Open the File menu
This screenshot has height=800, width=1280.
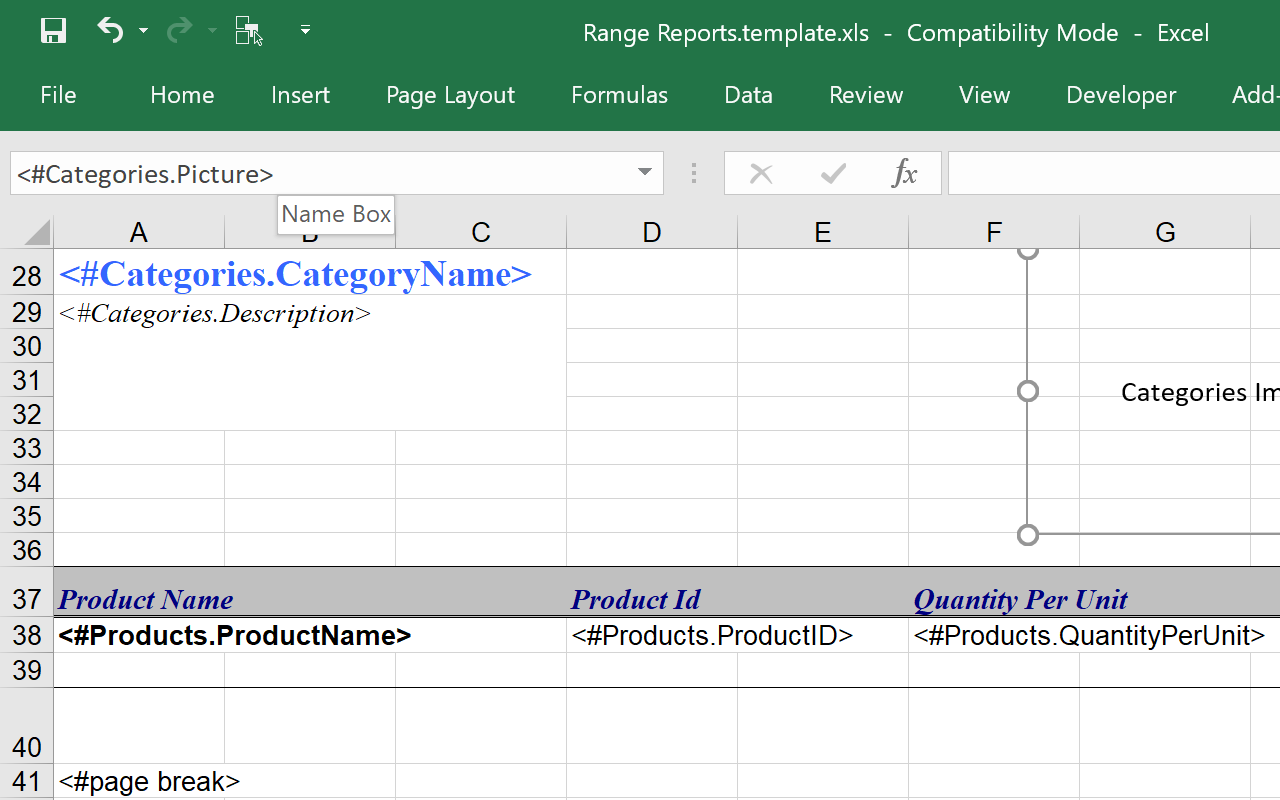coord(58,95)
